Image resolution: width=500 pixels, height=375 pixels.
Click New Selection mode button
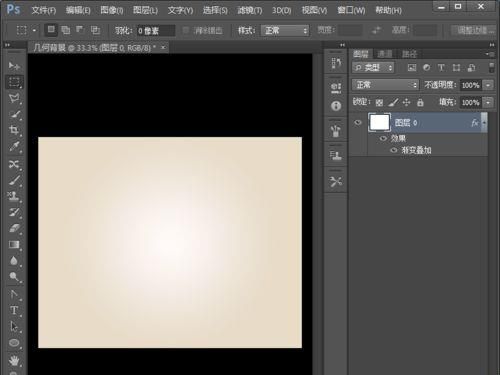tap(51, 30)
